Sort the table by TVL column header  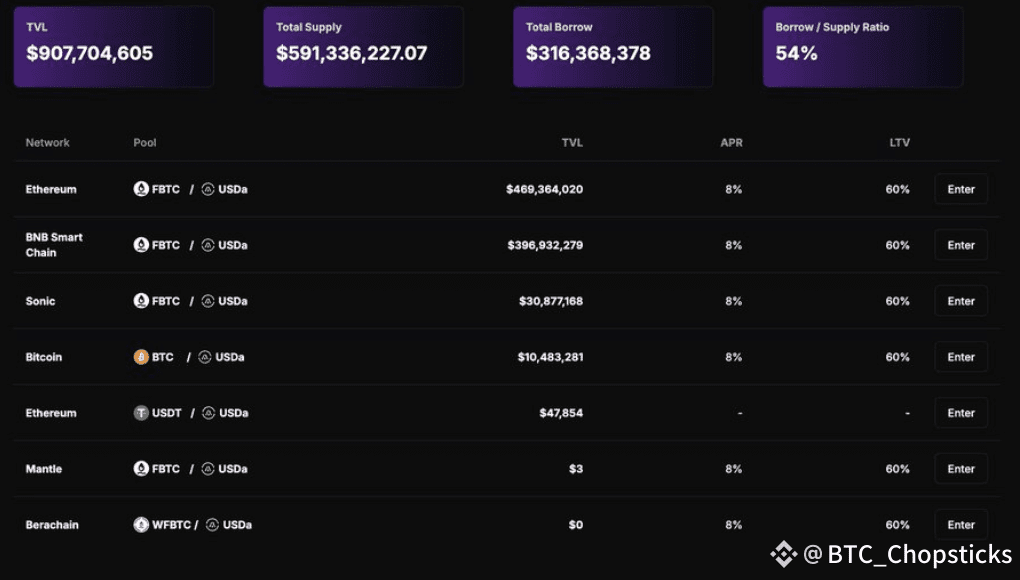[572, 143]
